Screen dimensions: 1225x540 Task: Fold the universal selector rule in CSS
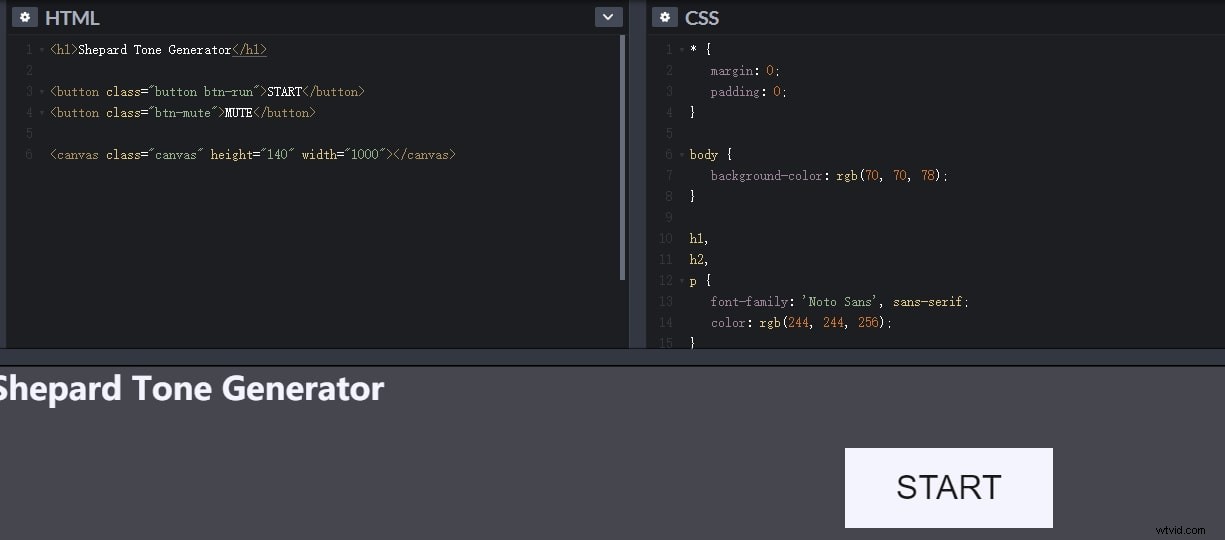coord(682,50)
